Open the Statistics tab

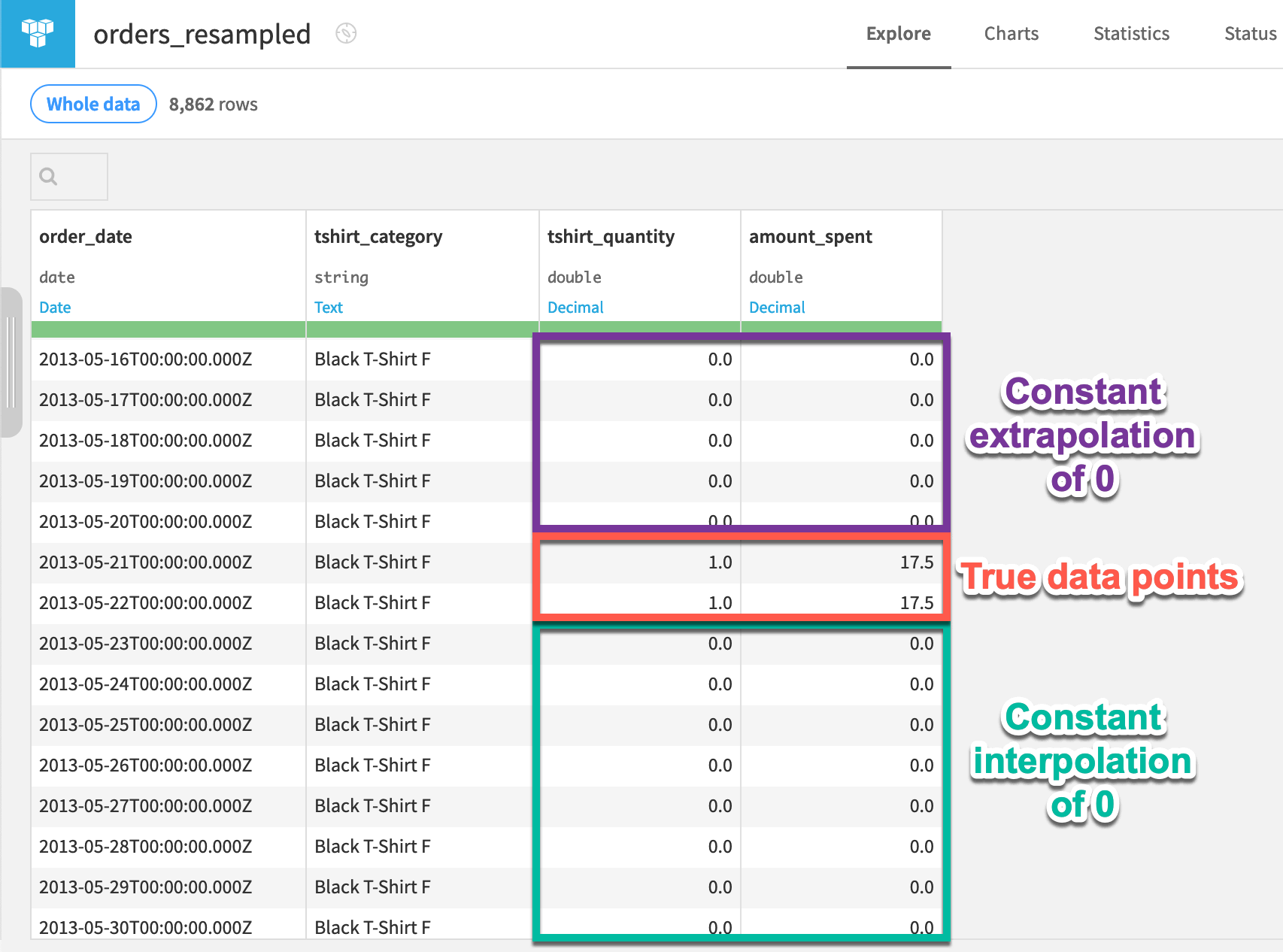click(1131, 33)
